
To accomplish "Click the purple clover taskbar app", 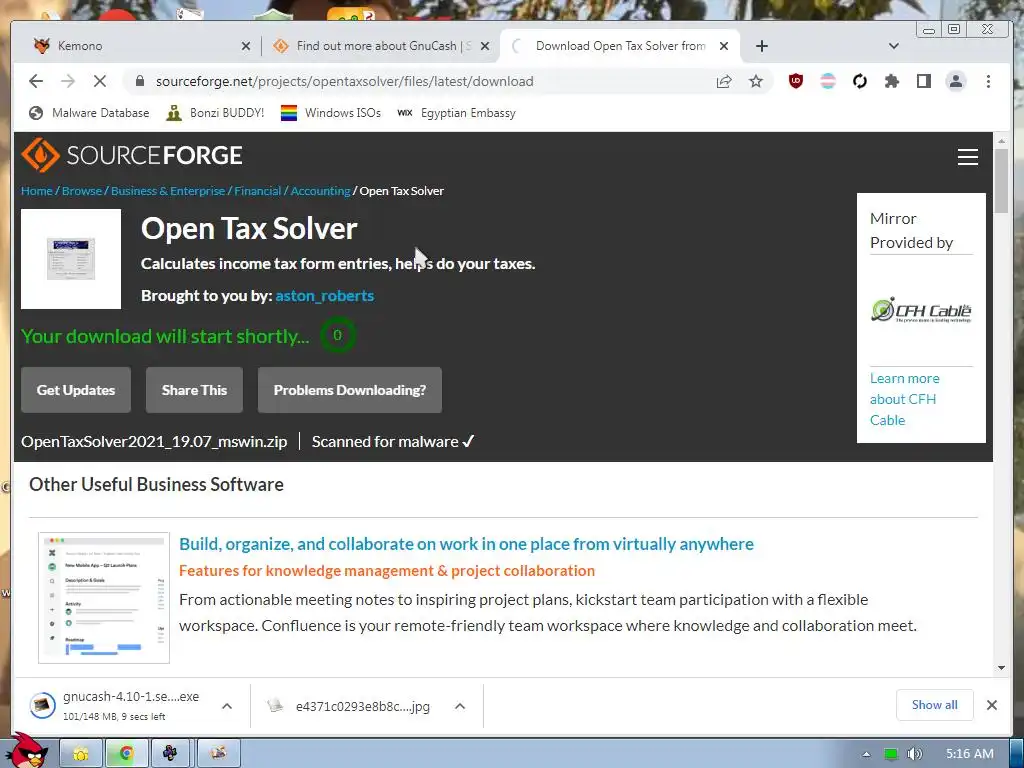I will pyautogui.click(x=170, y=754).
